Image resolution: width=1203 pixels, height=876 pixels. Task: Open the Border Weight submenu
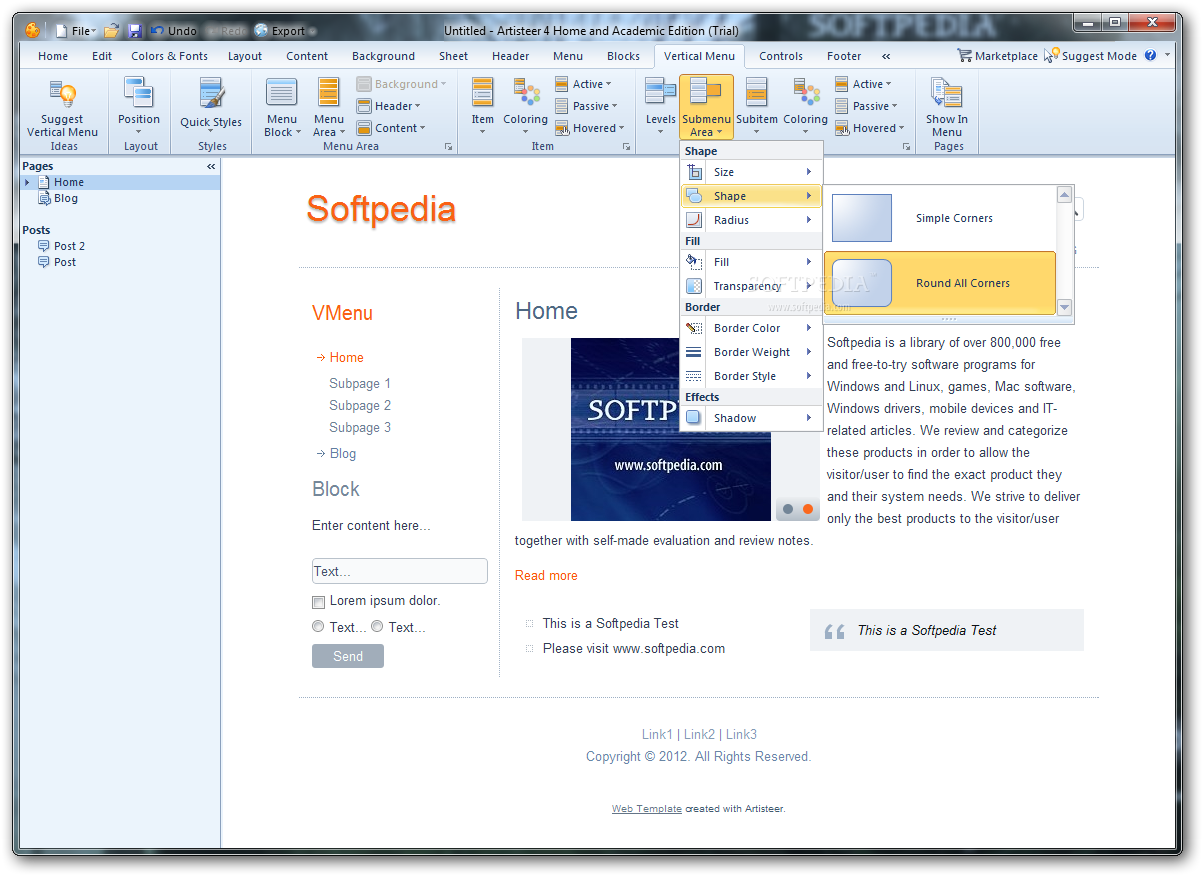coord(750,352)
